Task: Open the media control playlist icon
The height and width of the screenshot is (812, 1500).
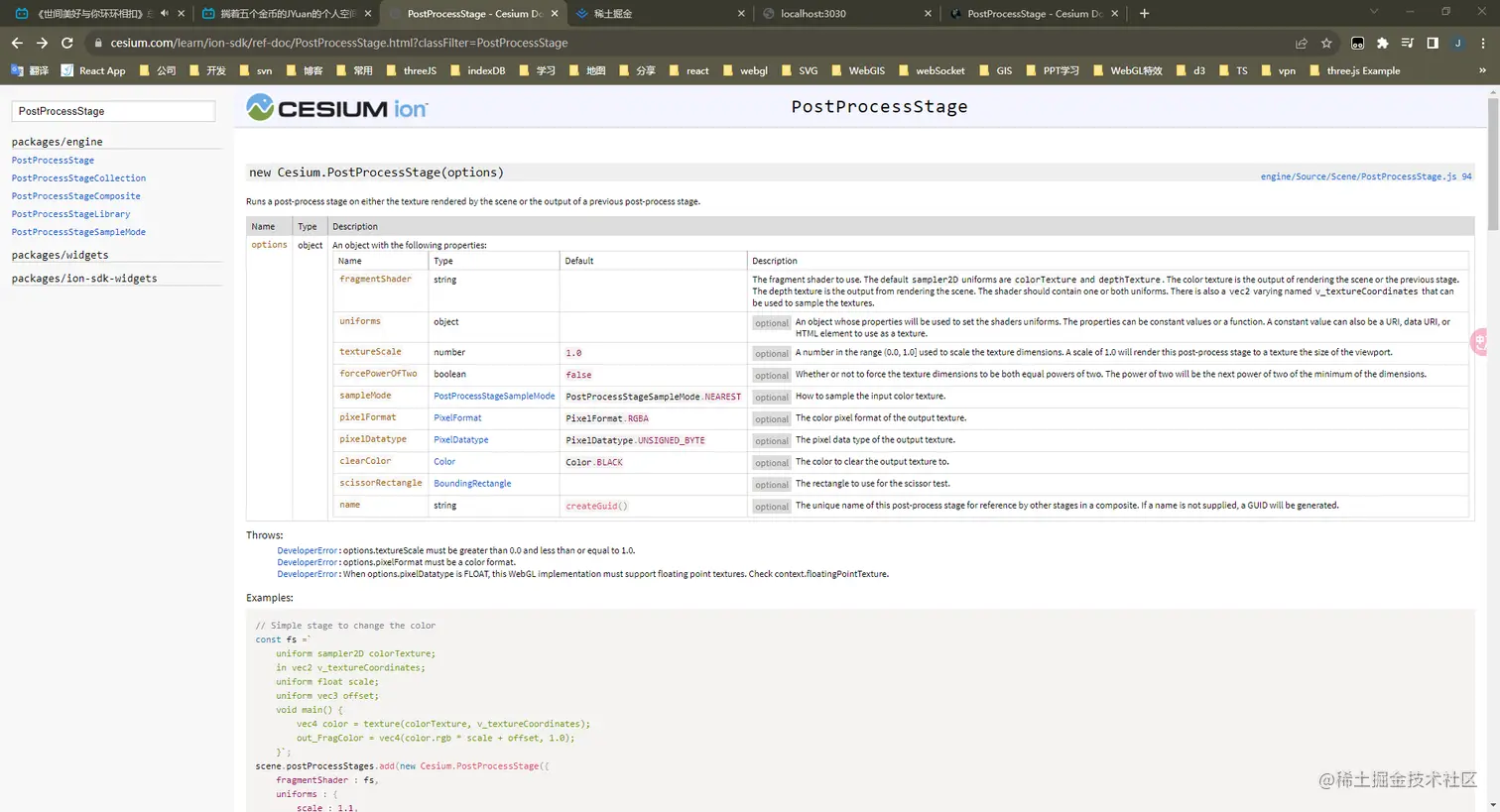Action: tap(1408, 43)
